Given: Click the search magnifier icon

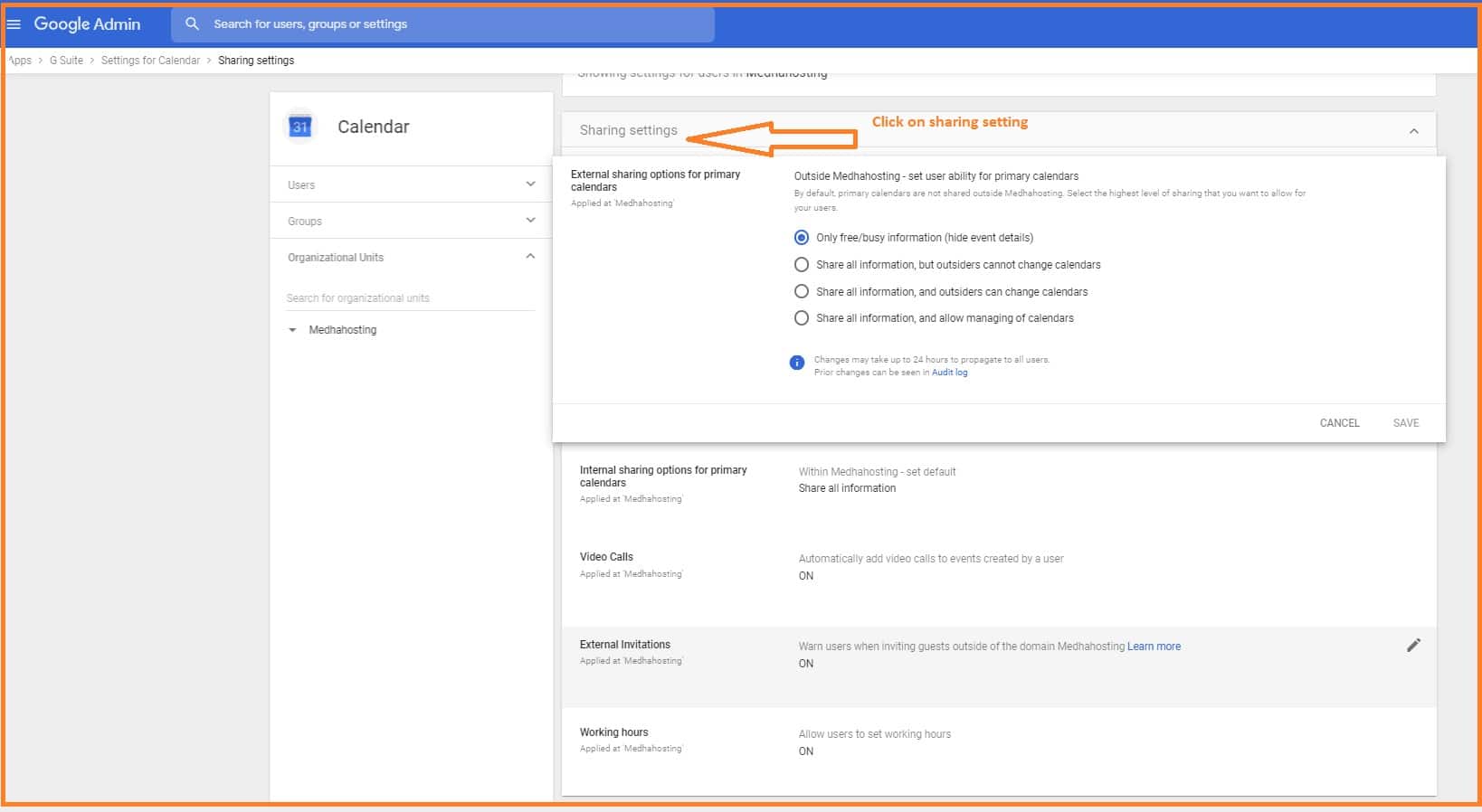Looking at the screenshot, I should click(192, 24).
